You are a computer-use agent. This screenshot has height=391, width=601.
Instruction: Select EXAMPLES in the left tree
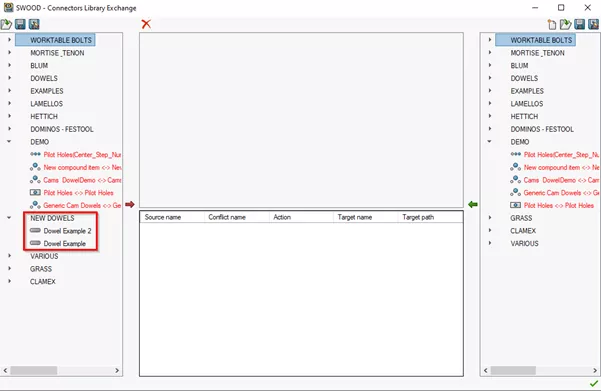(47, 91)
